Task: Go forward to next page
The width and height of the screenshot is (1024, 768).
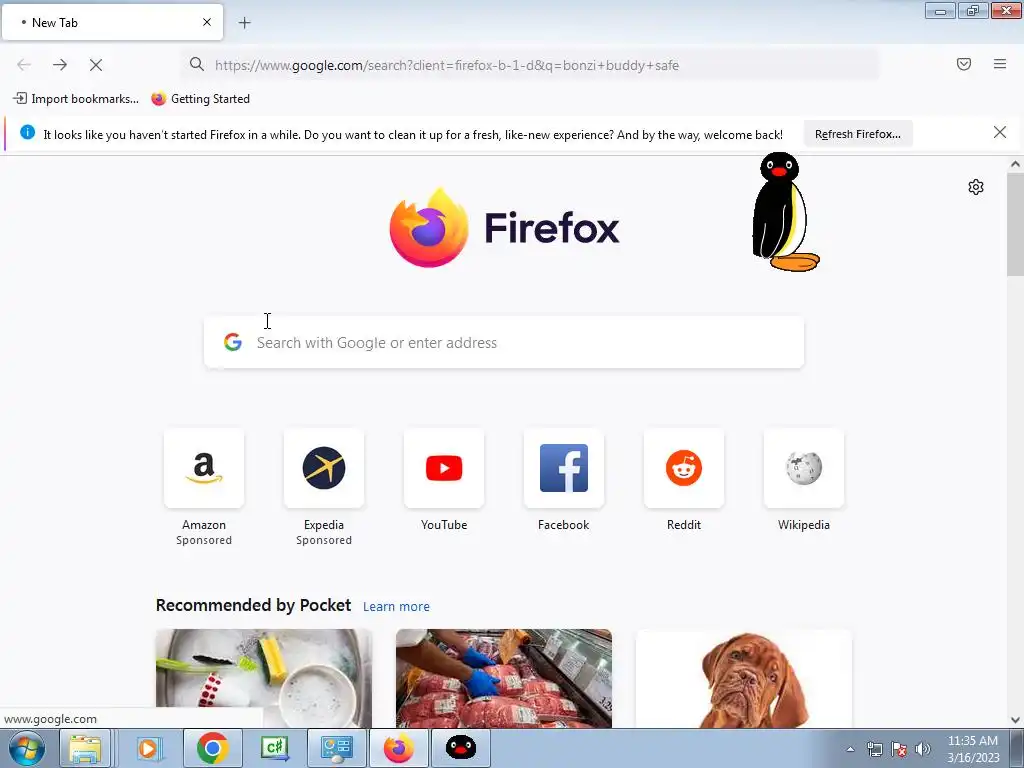Action: [60, 65]
